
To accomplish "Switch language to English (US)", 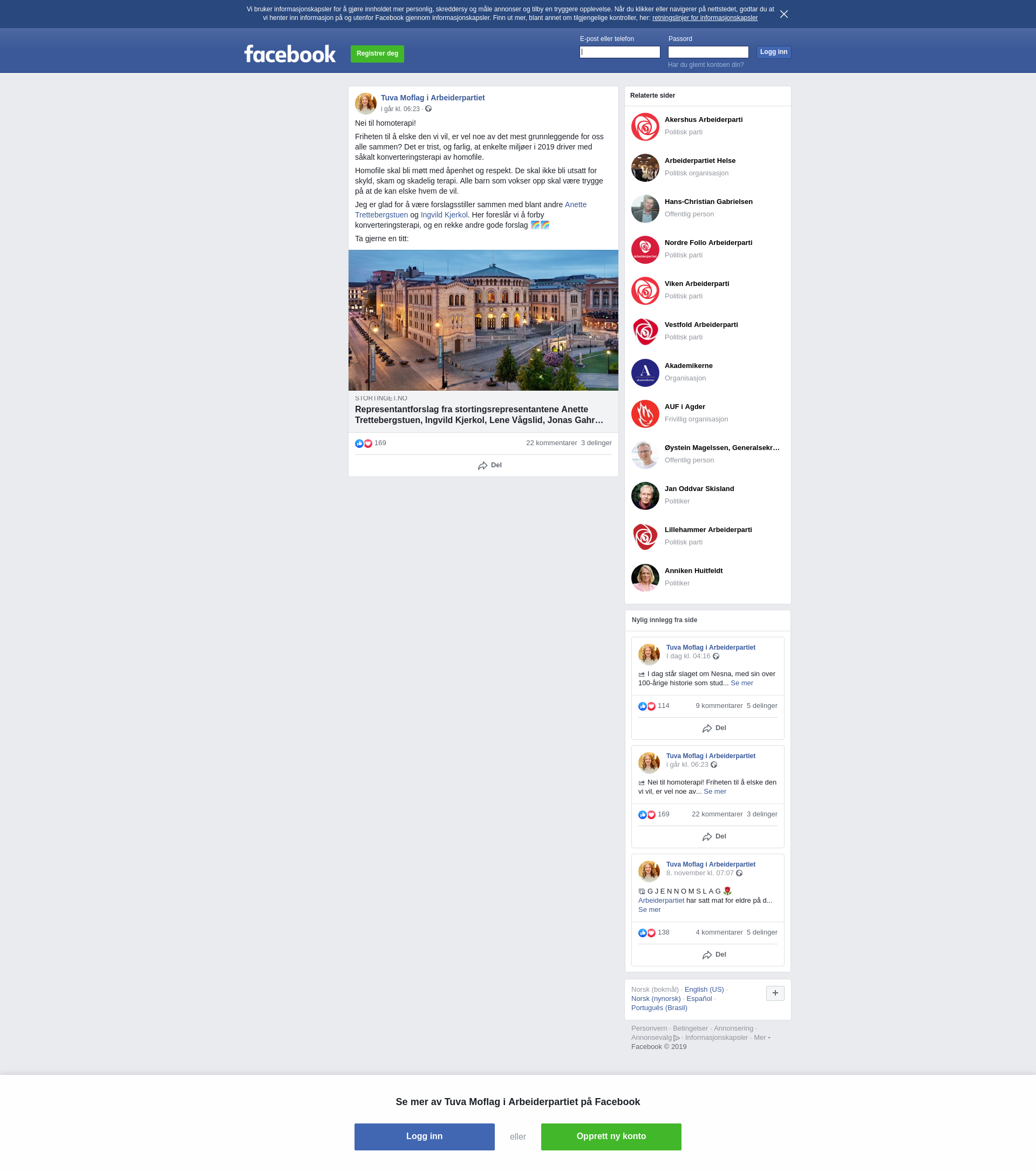I will [704, 990].
